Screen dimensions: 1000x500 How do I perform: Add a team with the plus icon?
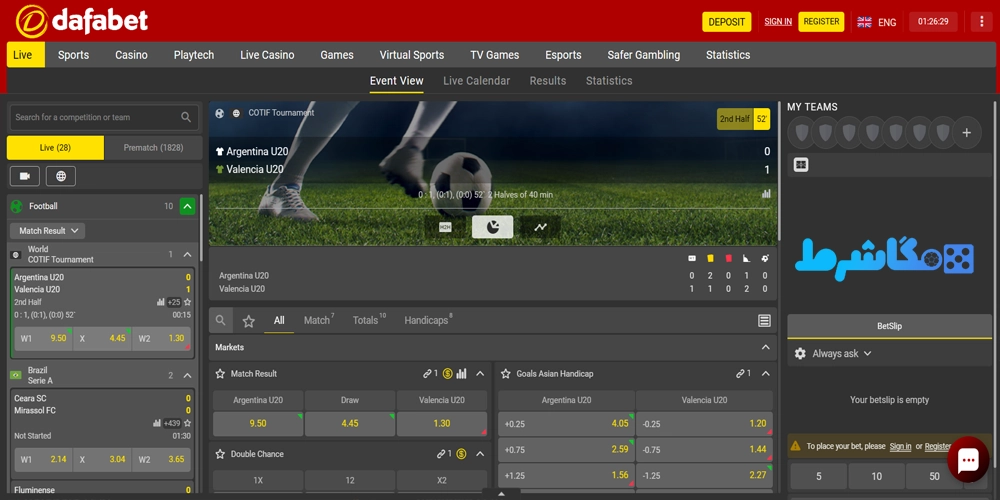[x=967, y=133]
